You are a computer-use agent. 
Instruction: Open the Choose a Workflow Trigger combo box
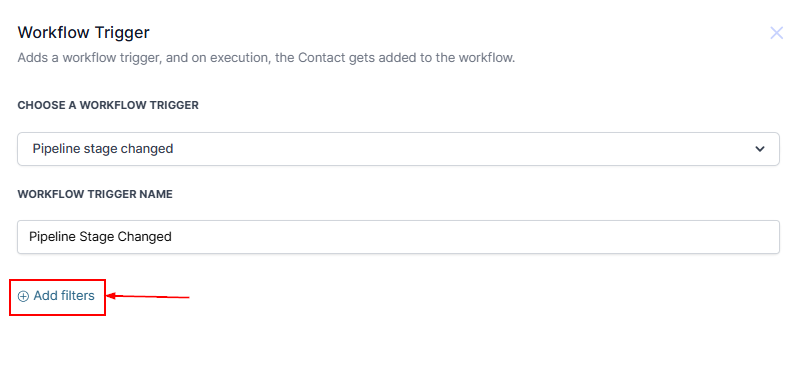(398, 149)
